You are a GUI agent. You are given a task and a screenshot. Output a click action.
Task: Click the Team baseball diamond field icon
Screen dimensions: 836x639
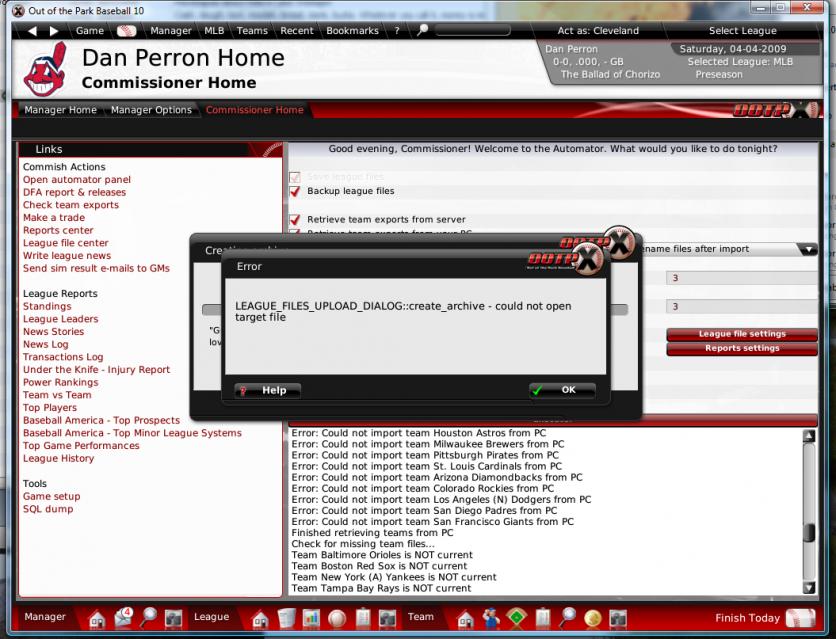click(x=517, y=618)
